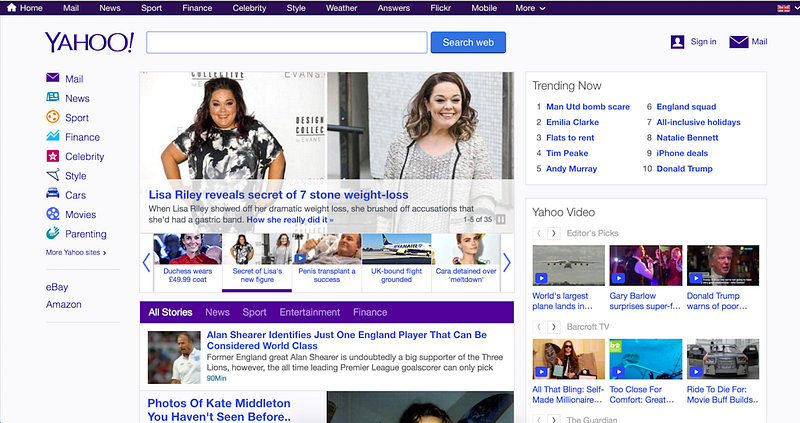Select Cara detained over meltdown story

(x=466, y=262)
